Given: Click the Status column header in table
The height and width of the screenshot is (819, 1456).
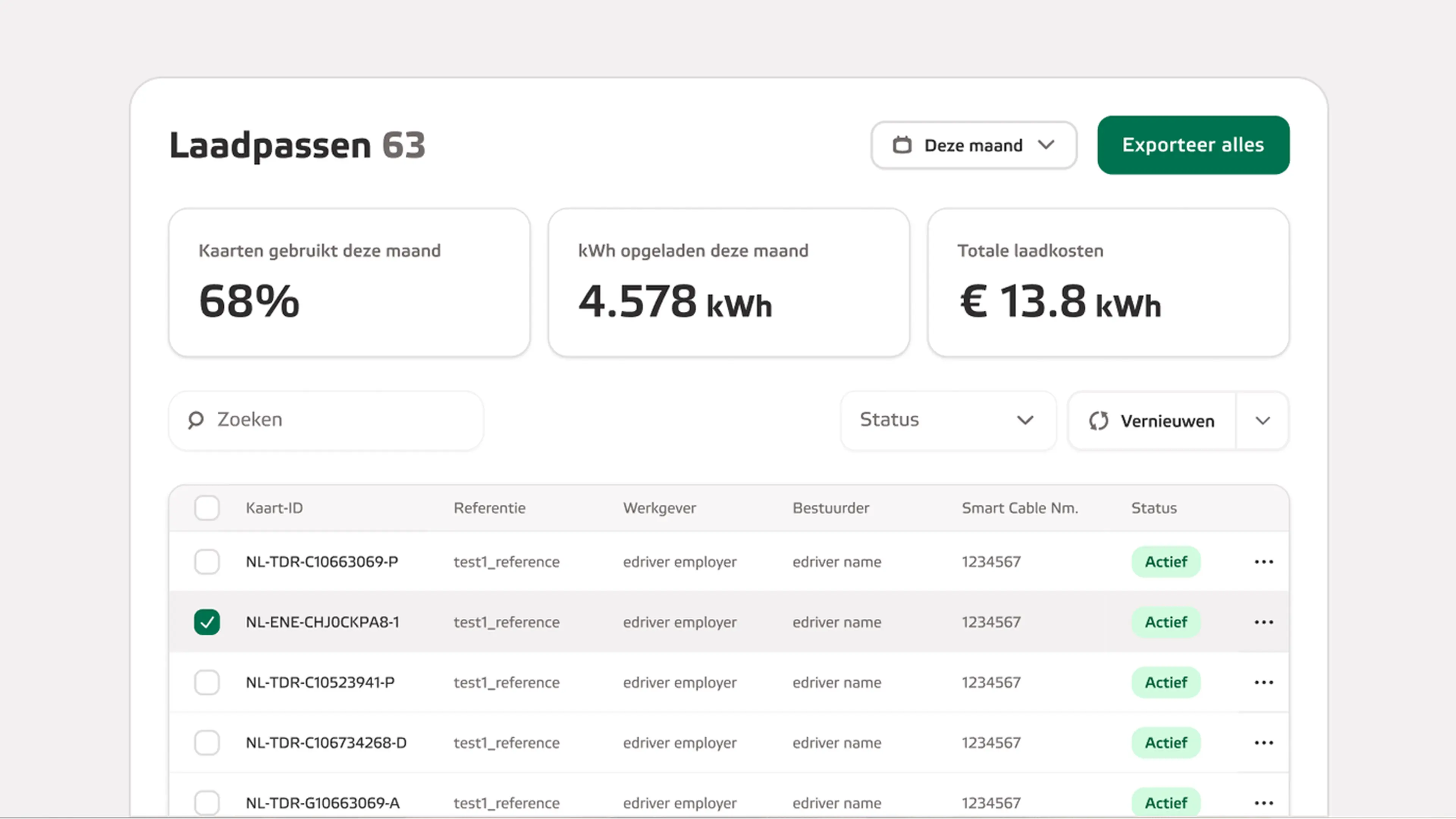Looking at the screenshot, I should (1154, 508).
